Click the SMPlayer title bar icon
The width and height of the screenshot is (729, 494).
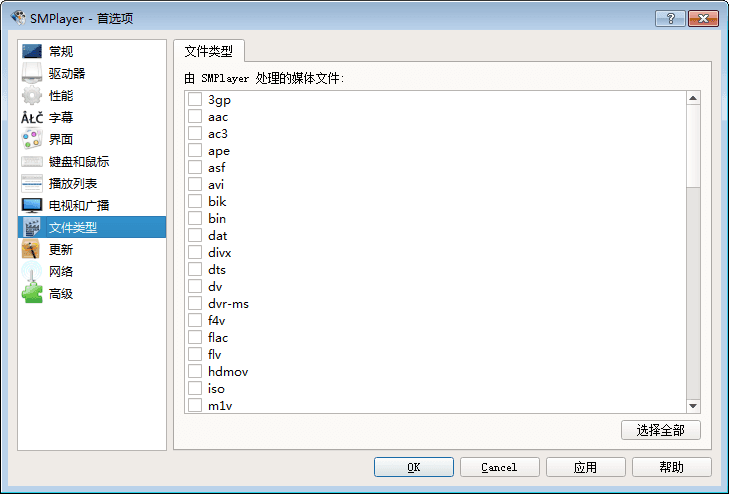(18, 18)
